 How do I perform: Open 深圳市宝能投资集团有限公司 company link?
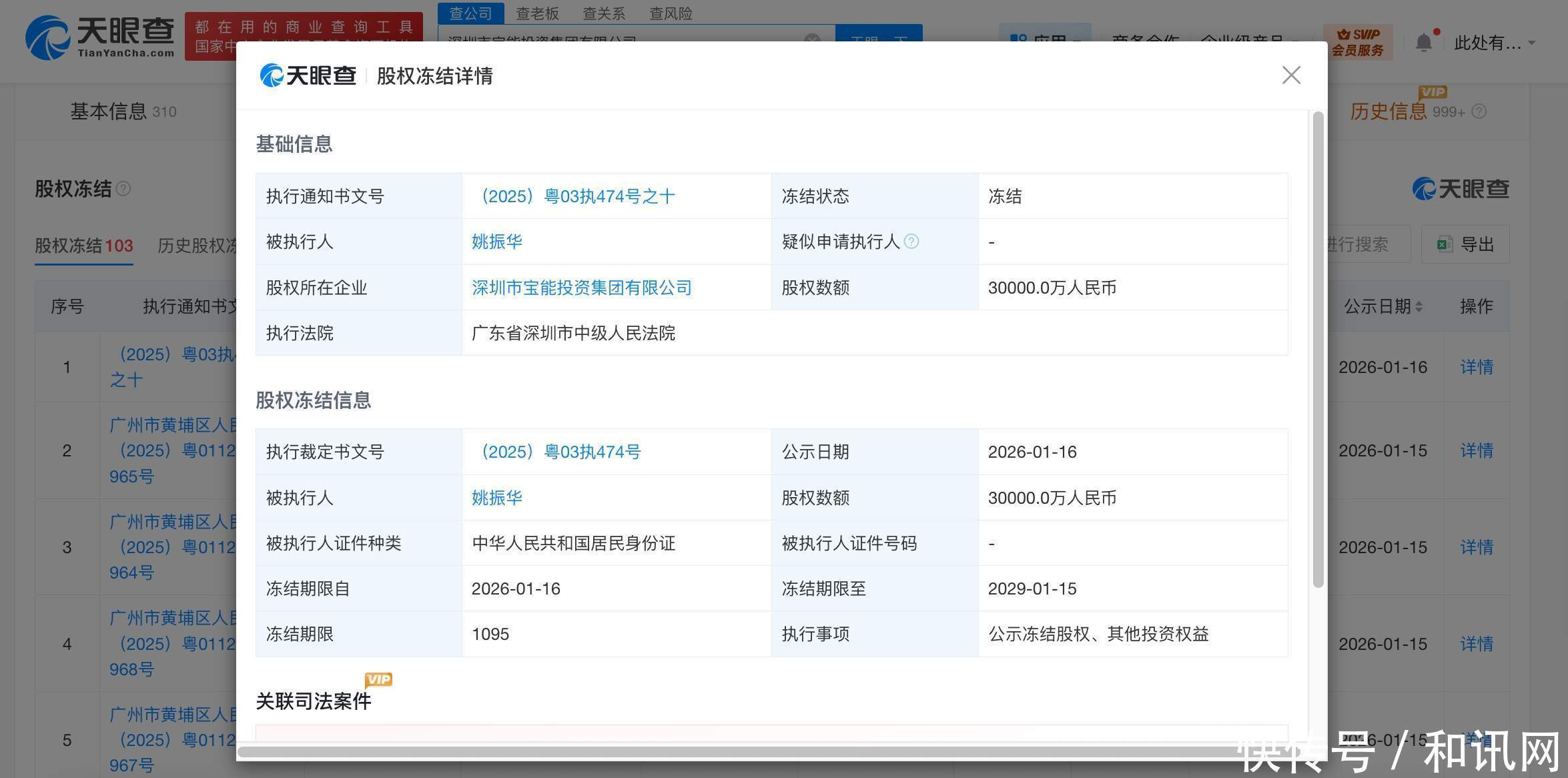pyautogui.click(x=581, y=288)
